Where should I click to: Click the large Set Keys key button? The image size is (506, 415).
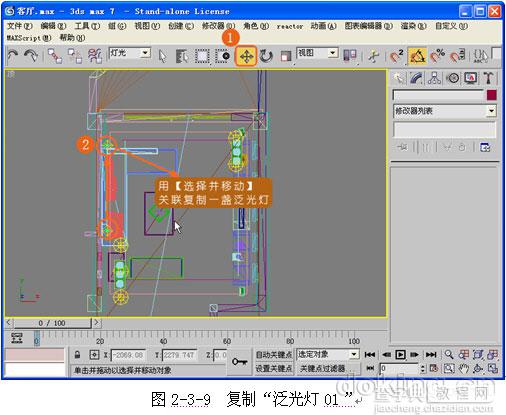239,362
